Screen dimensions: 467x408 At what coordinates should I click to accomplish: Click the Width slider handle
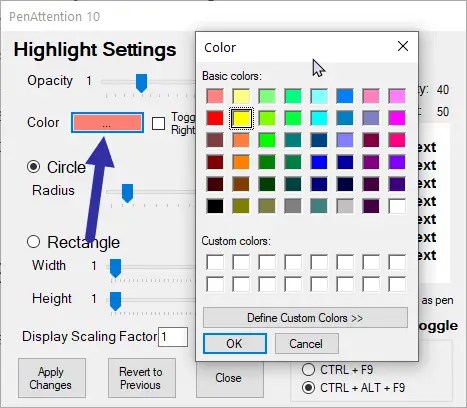coord(115,268)
